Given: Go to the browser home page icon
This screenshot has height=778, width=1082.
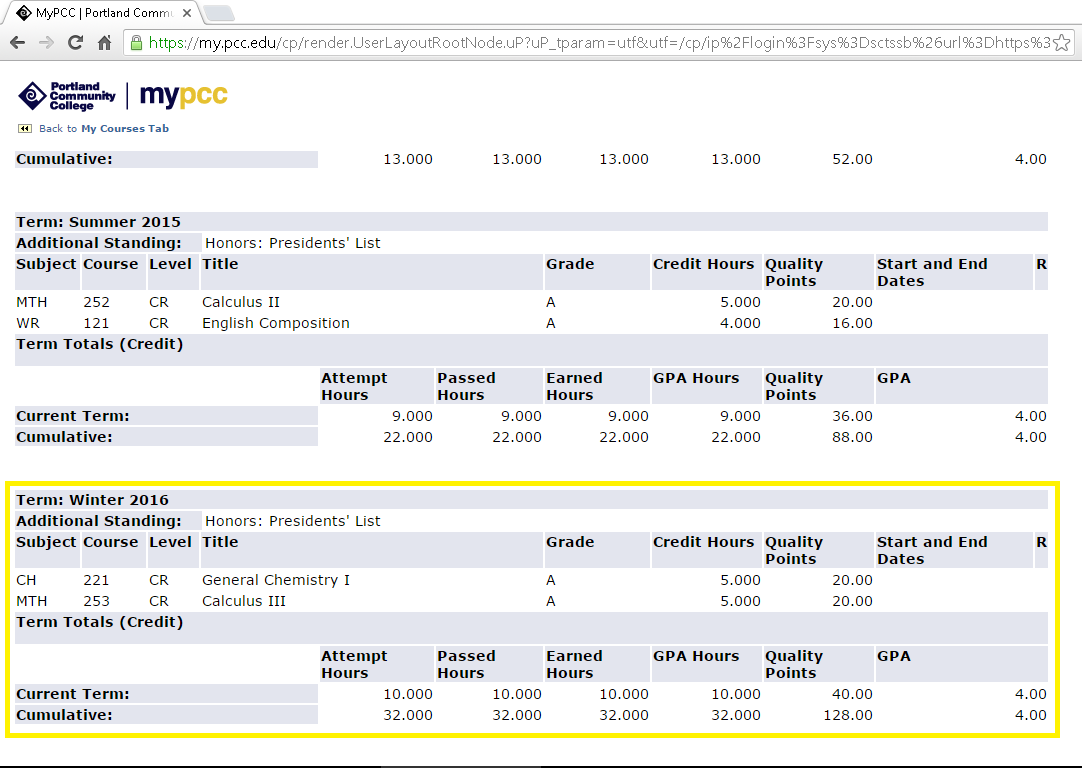Looking at the screenshot, I should [x=104, y=43].
